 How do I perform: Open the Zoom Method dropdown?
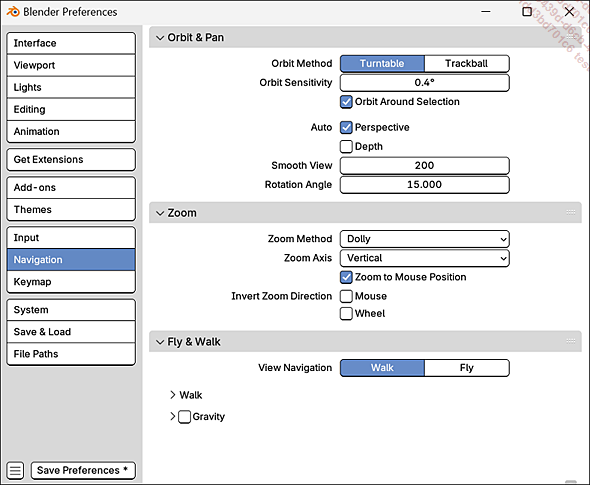tap(424, 239)
